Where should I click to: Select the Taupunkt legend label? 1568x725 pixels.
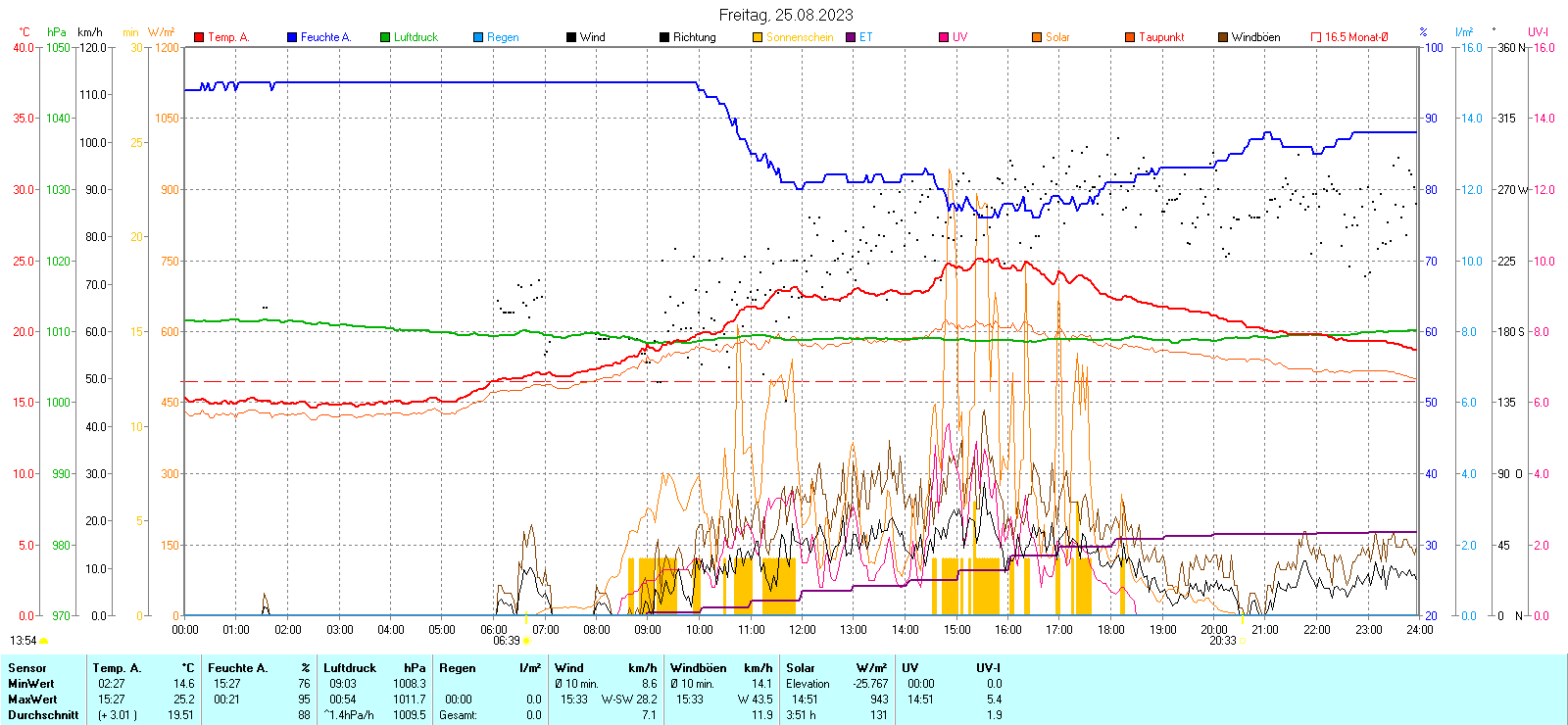pyautogui.click(x=1161, y=37)
